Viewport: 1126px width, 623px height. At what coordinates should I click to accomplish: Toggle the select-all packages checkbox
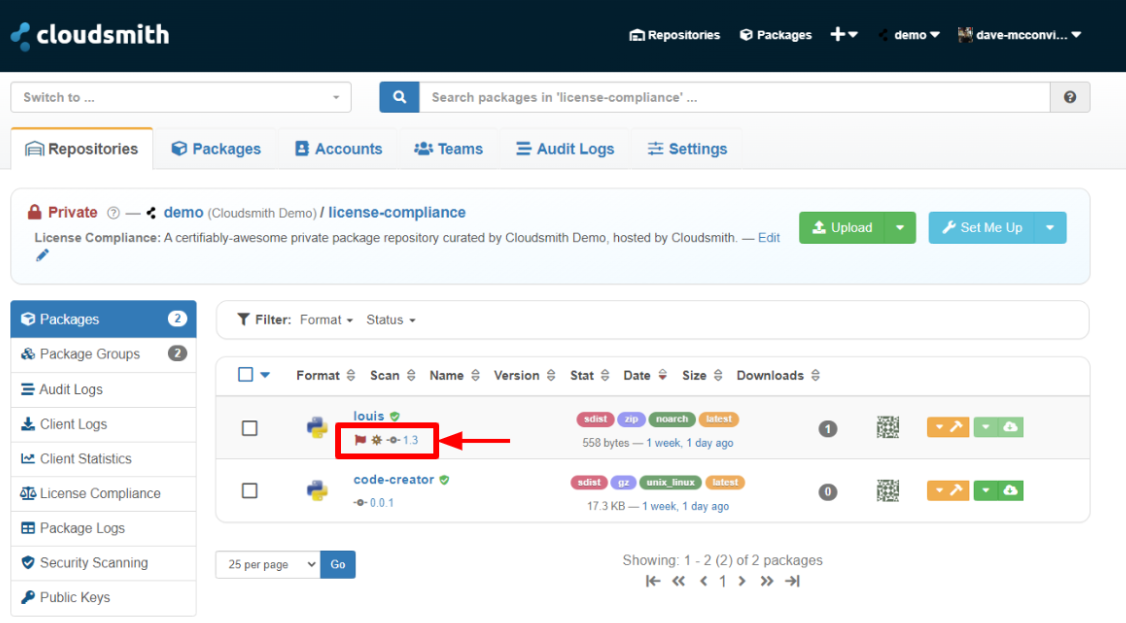246,375
